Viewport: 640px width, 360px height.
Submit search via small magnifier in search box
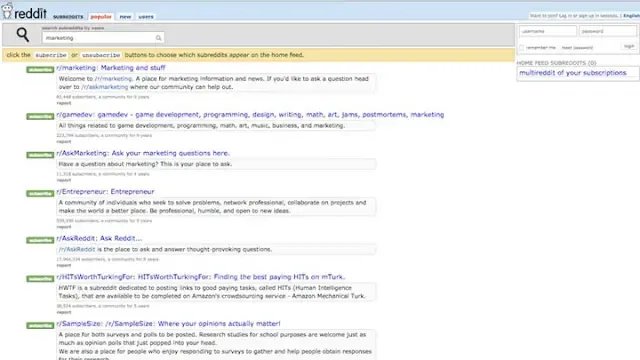(158, 38)
